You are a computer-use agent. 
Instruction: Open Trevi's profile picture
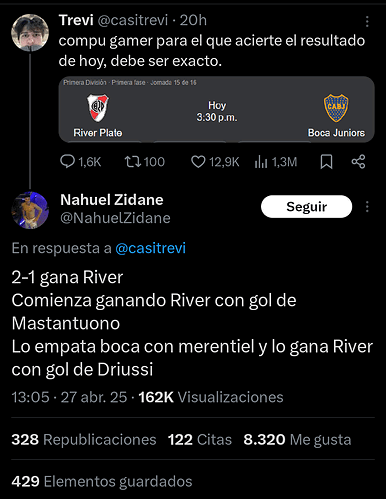pyautogui.click(x=30, y=33)
